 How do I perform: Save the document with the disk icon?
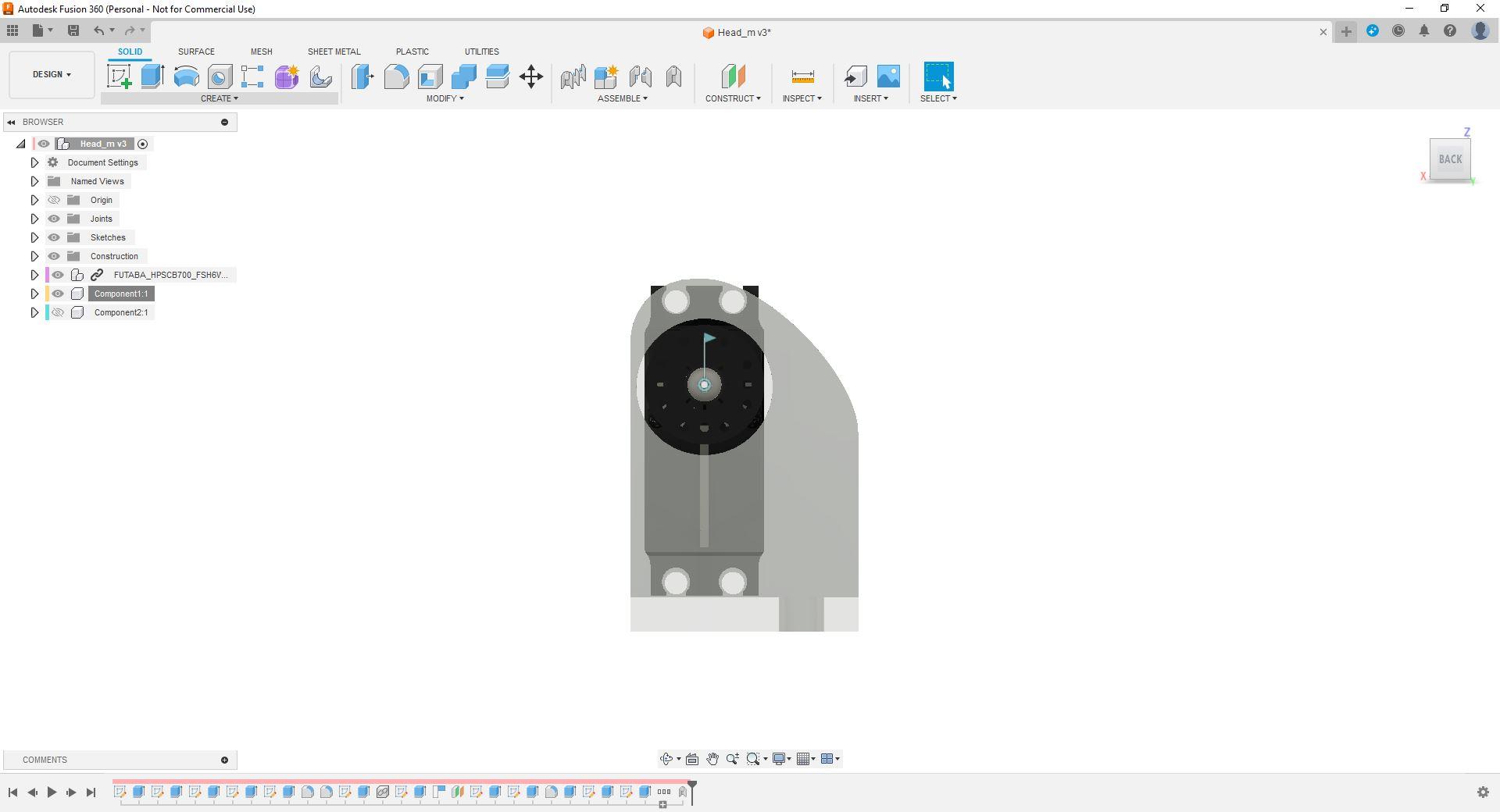73,30
